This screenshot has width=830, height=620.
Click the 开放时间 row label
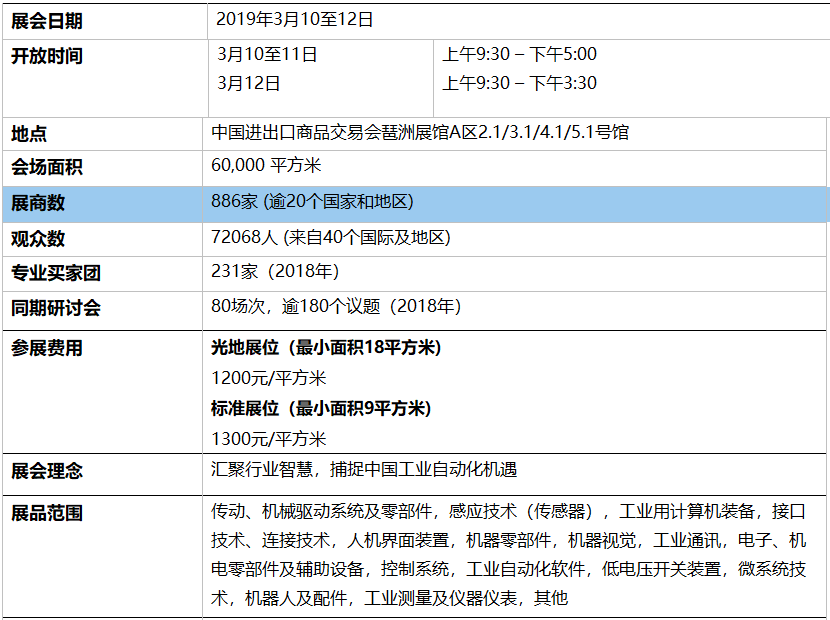[x=47, y=56]
